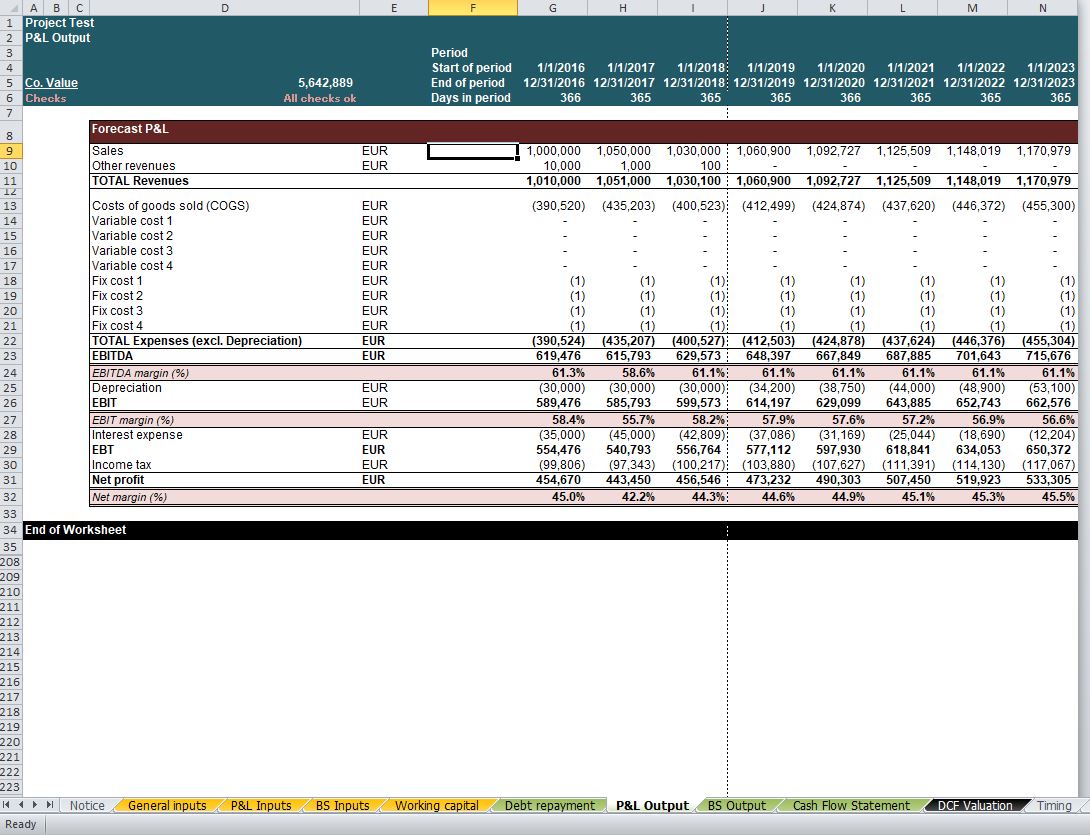
Task: Select the Sales row label
Action: tap(108, 151)
